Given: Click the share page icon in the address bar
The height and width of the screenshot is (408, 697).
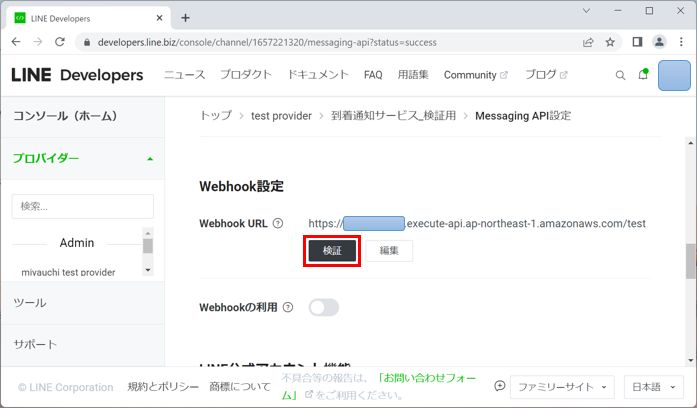Looking at the screenshot, I should click(588, 42).
